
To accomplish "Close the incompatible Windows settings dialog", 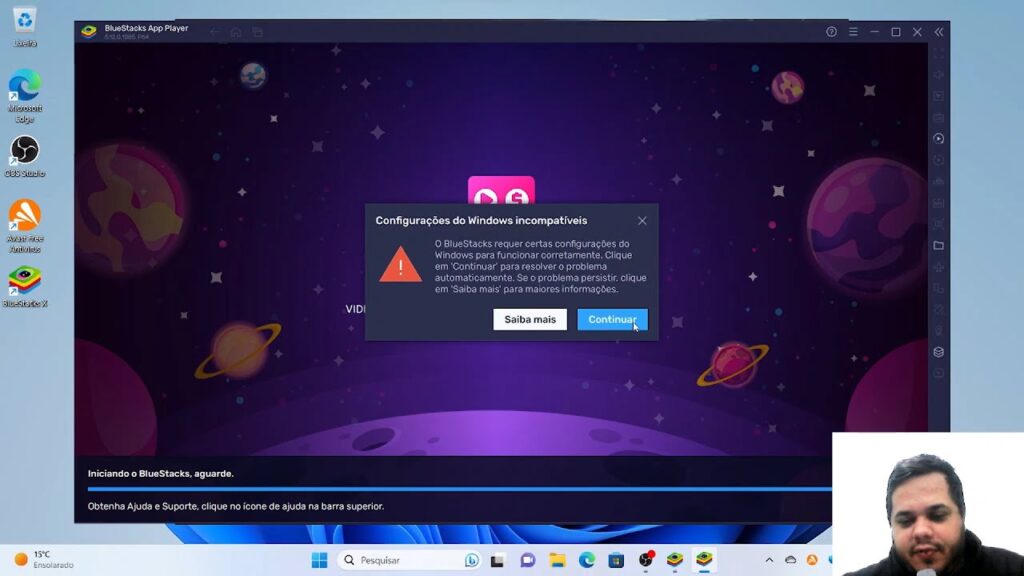I will tap(642, 221).
